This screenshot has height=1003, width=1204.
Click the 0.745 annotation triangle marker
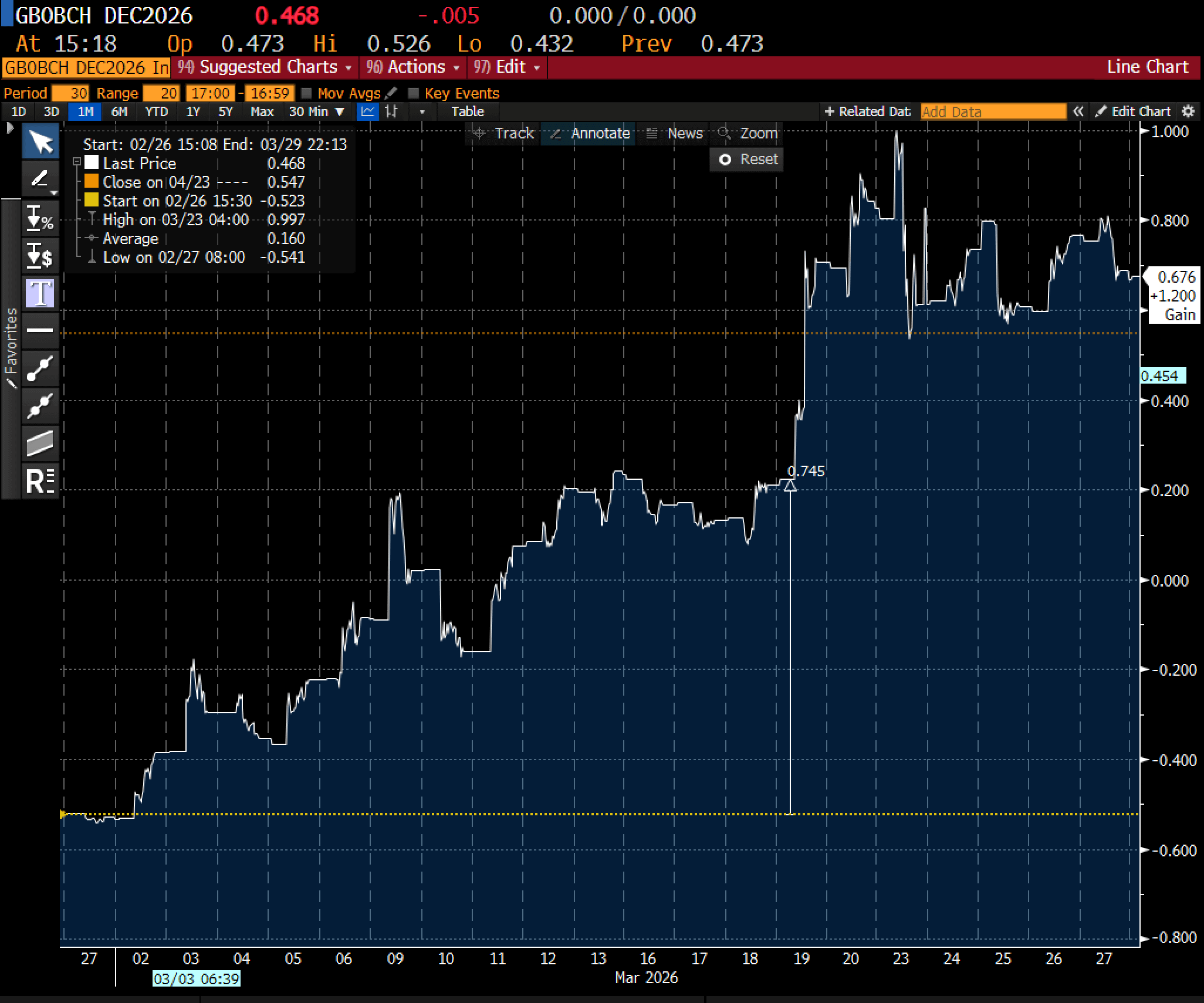pos(790,485)
